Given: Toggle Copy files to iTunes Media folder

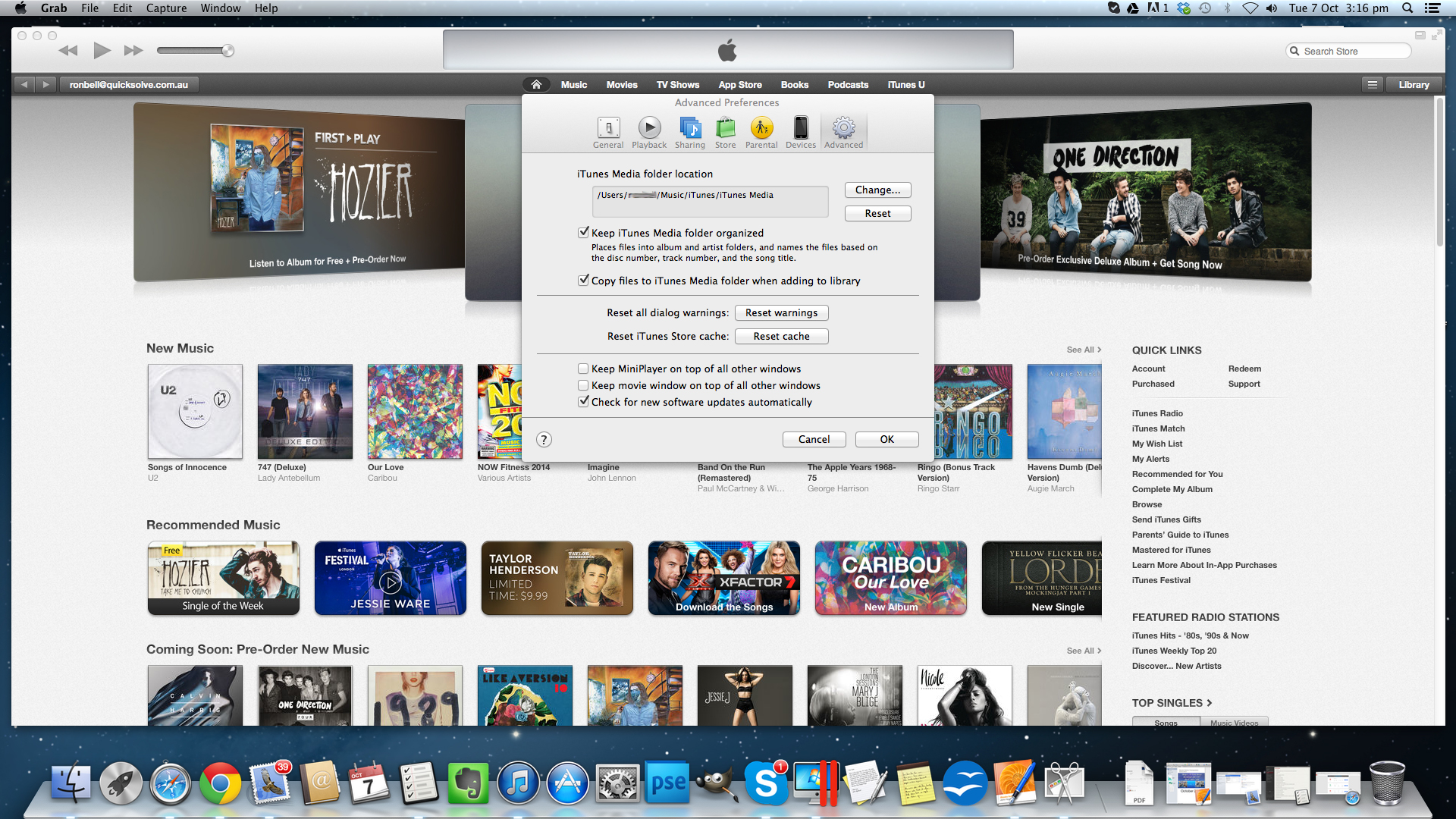Looking at the screenshot, I should [583, 281].
